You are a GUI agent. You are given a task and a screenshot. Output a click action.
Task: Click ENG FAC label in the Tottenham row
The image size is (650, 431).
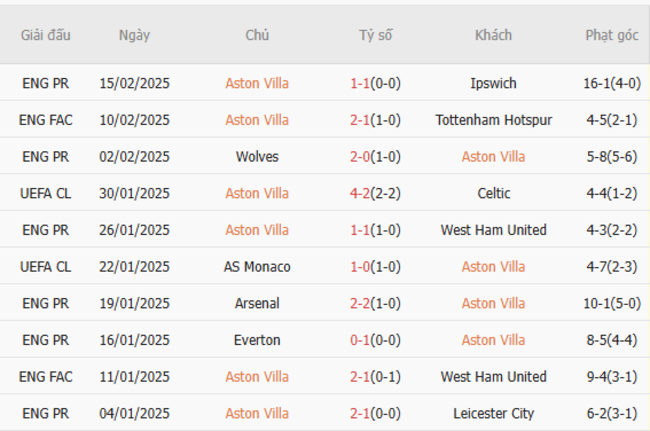[x=45, y=120]
